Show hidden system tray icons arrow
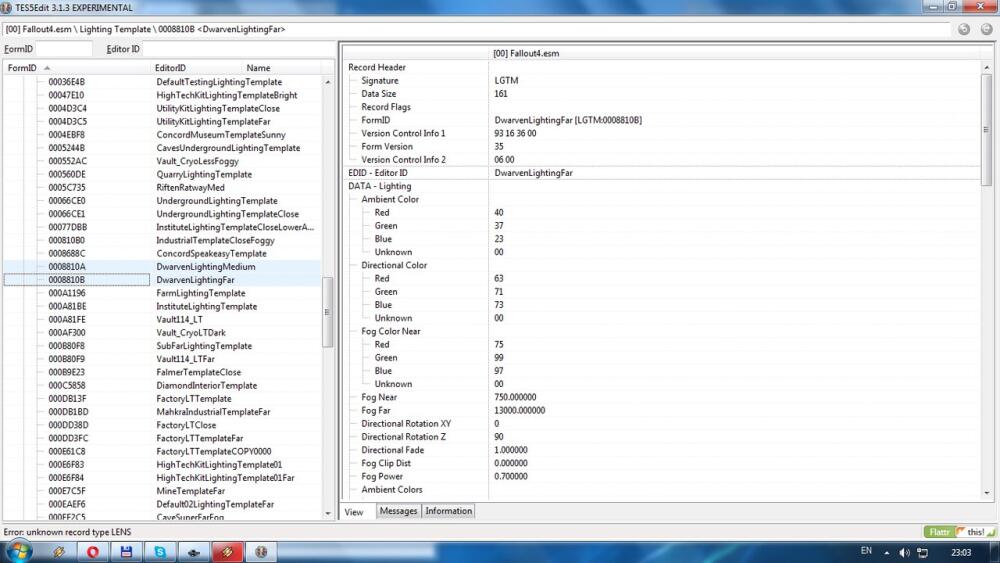1000x563 pixels. (x=886, y=552)
